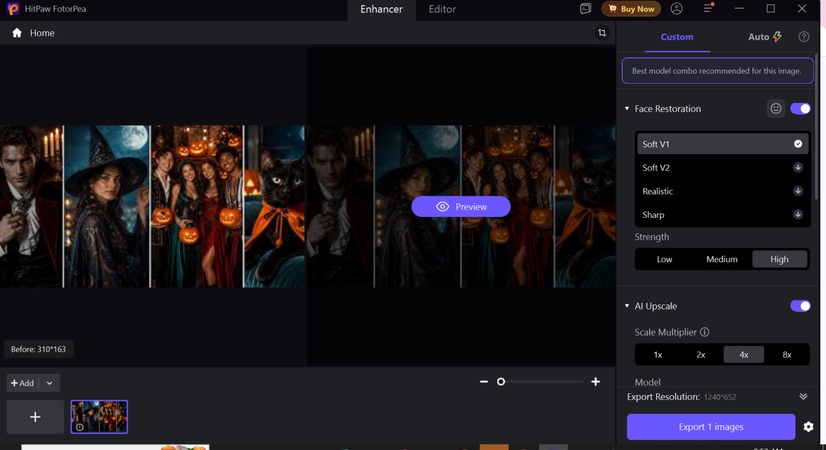Viewport: 826px width, 450px height.
Task: Click the best model combo recommendation banner
Action: (x=717, y=71)
